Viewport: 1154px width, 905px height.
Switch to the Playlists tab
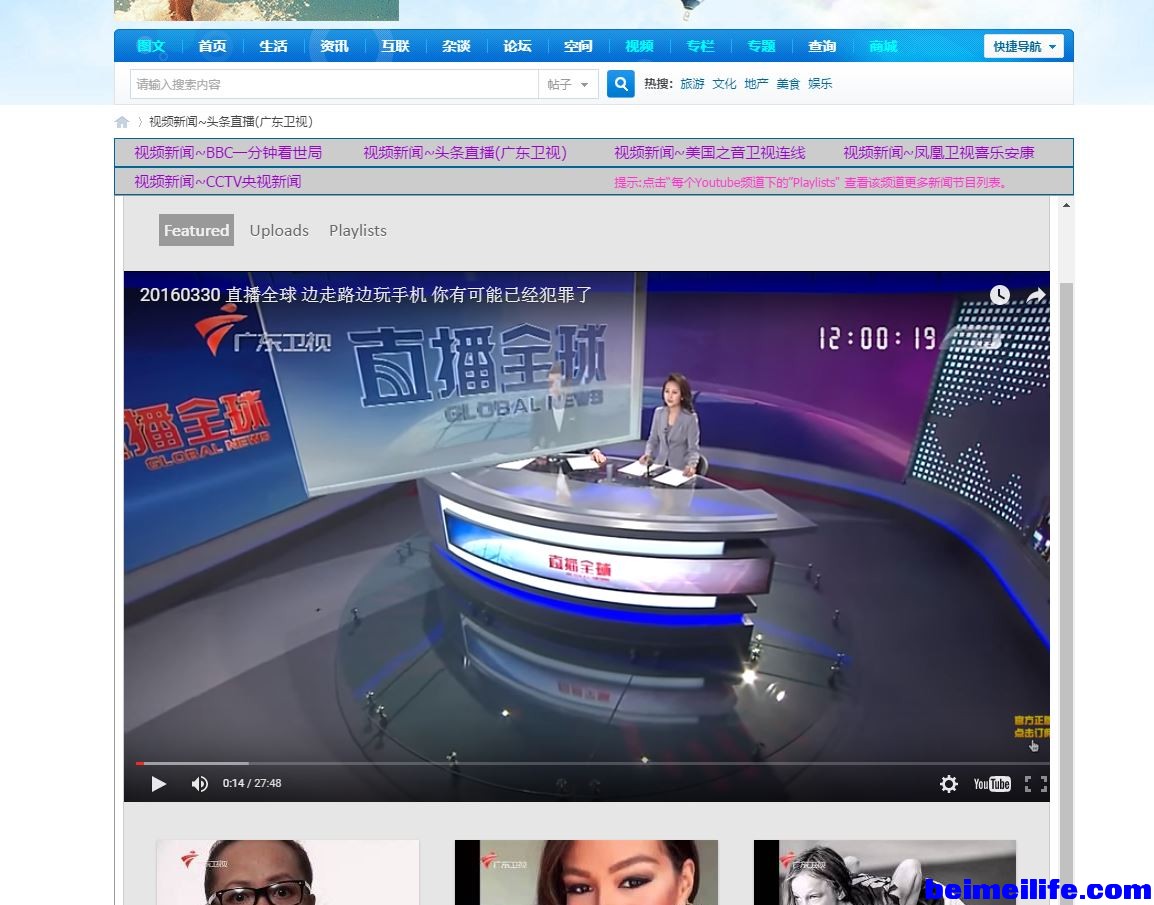coord(357,230)
